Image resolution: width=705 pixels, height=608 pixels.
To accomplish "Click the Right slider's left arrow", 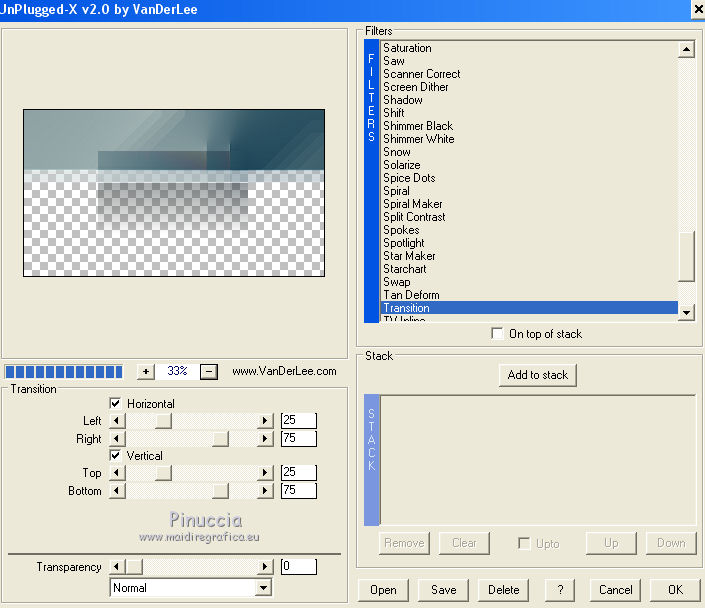I will pyautogui.click(x=117, y=439).
